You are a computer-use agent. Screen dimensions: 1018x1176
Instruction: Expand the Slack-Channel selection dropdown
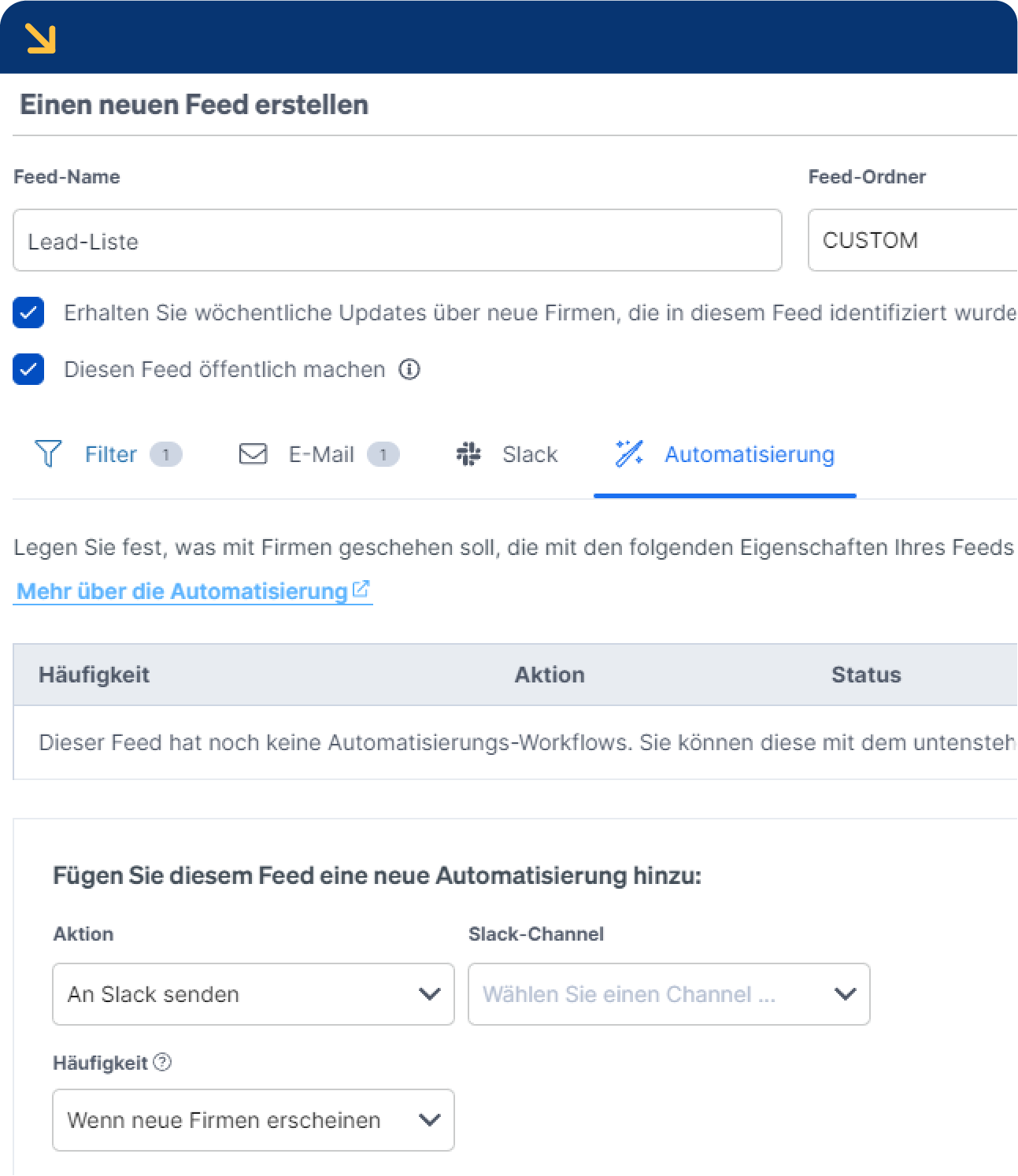[668, 994]
